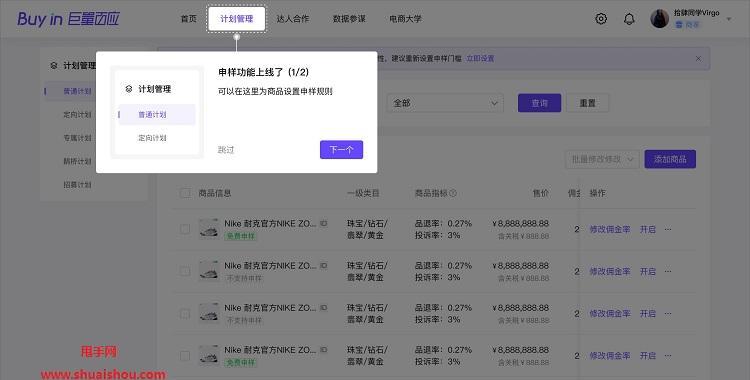Screen dimensions: 750x380
Task: Click the green 免费申样 tag in first row
Action: 241,236
